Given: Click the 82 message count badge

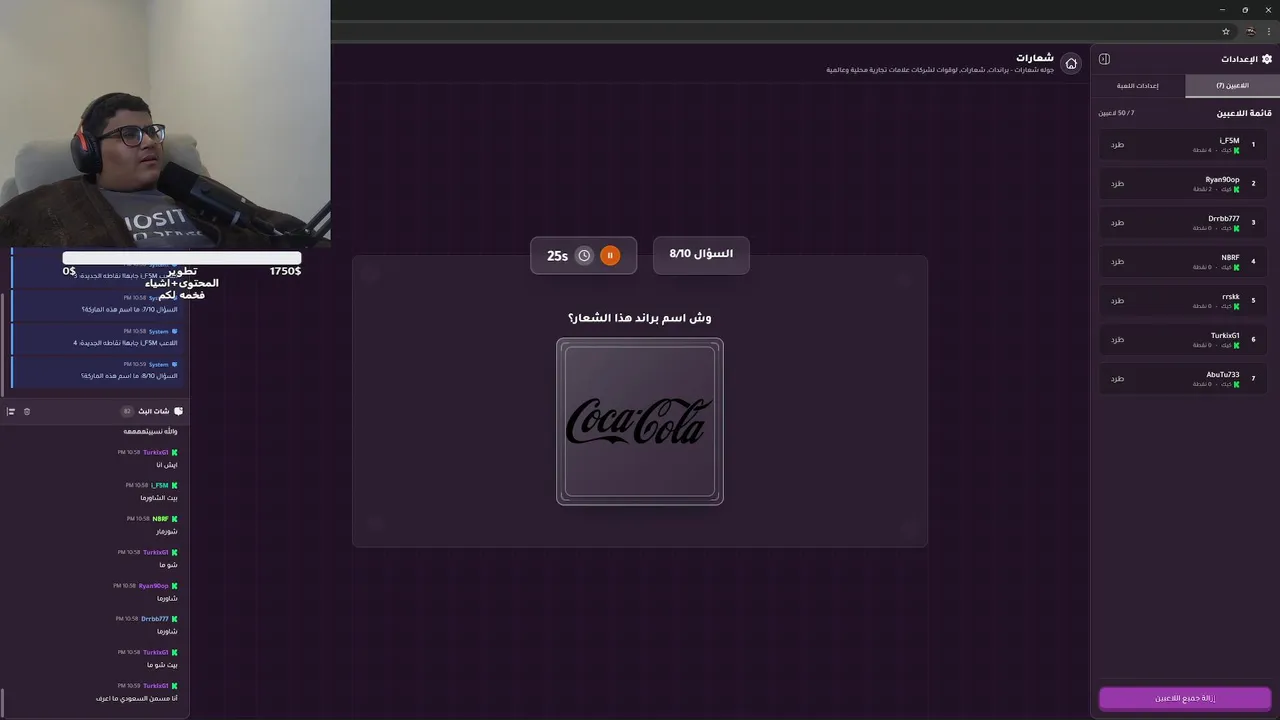Looking at the screenshot, I should pos(127,411).
